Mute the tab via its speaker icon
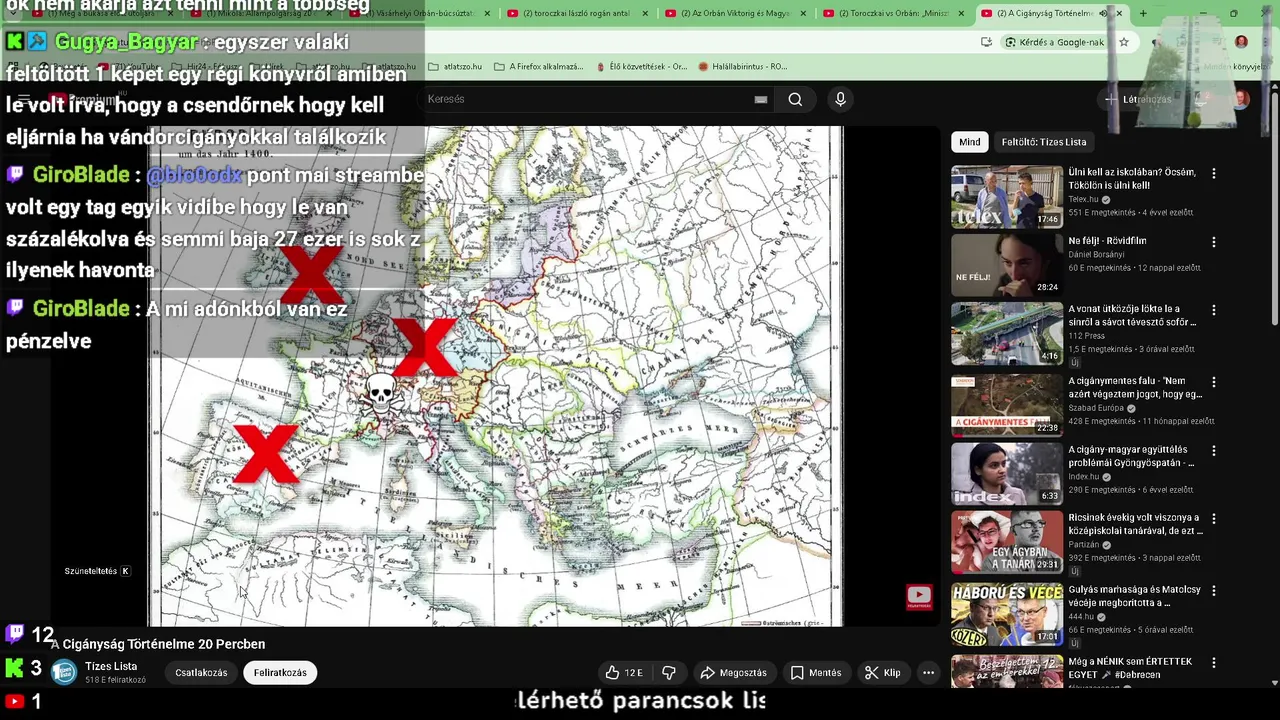 tap(1103, 13)
